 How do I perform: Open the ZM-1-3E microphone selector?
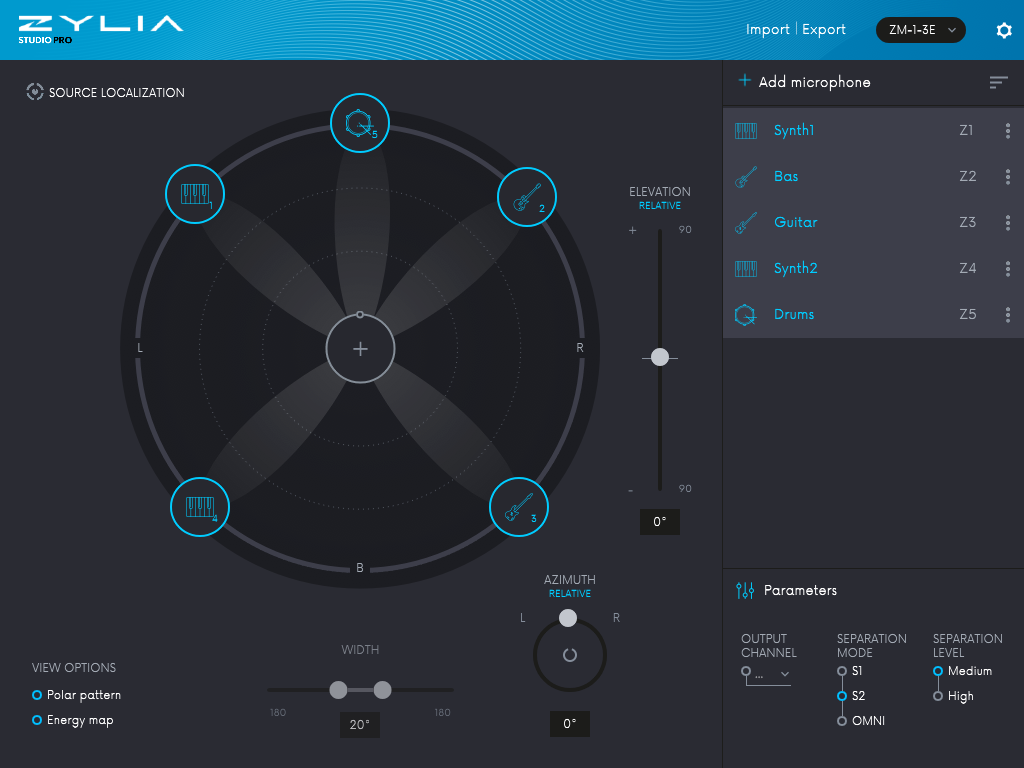click(x=920, y=30)
